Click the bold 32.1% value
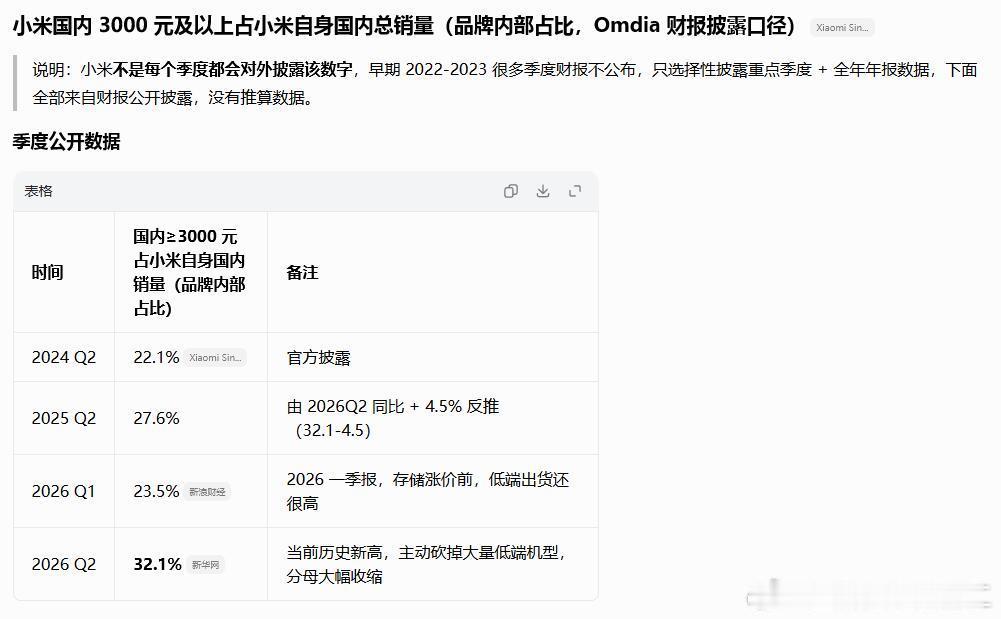Image resolution: width=1001 pixels, height=619 pixels. coord(158,564)
